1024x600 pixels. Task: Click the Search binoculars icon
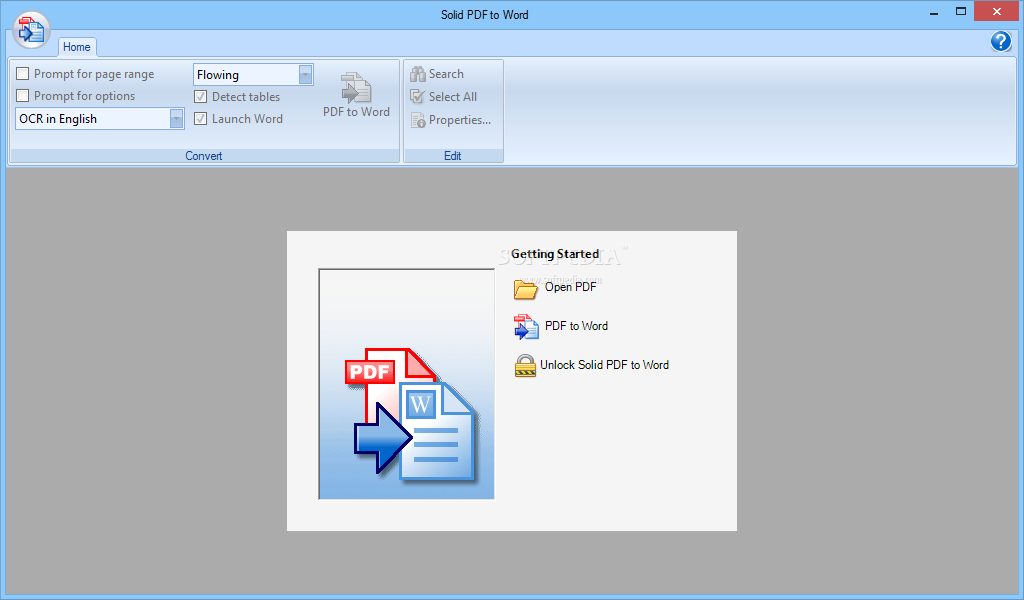[418, 74]
